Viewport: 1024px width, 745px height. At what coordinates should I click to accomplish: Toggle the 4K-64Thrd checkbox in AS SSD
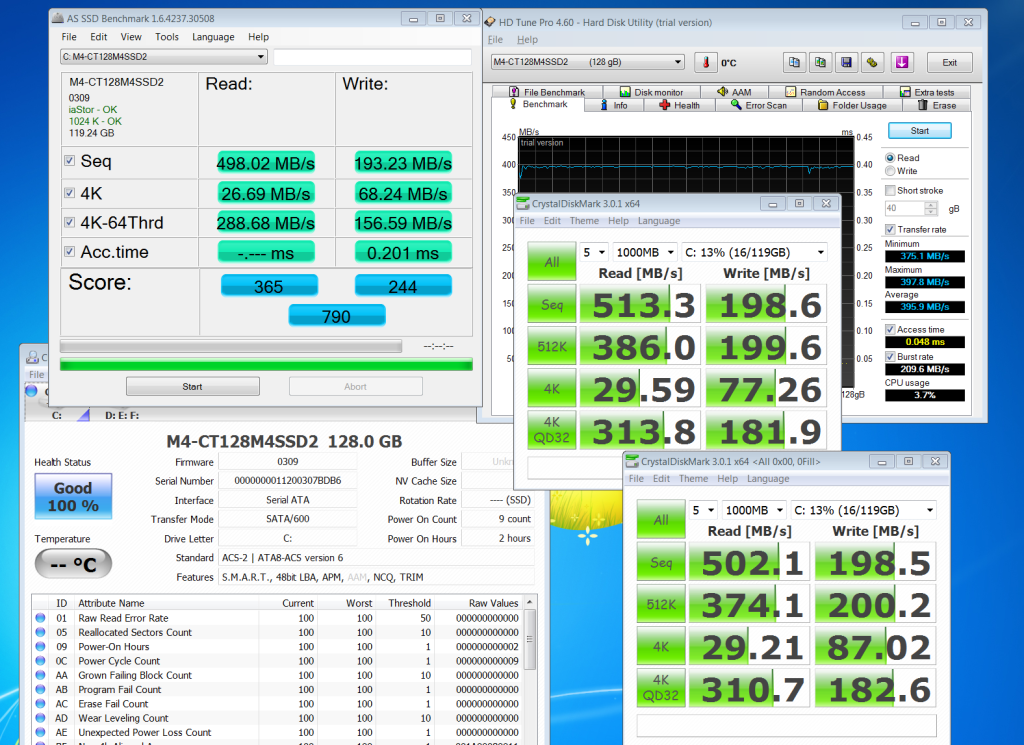pyautogui.click(x=69, y=223)
